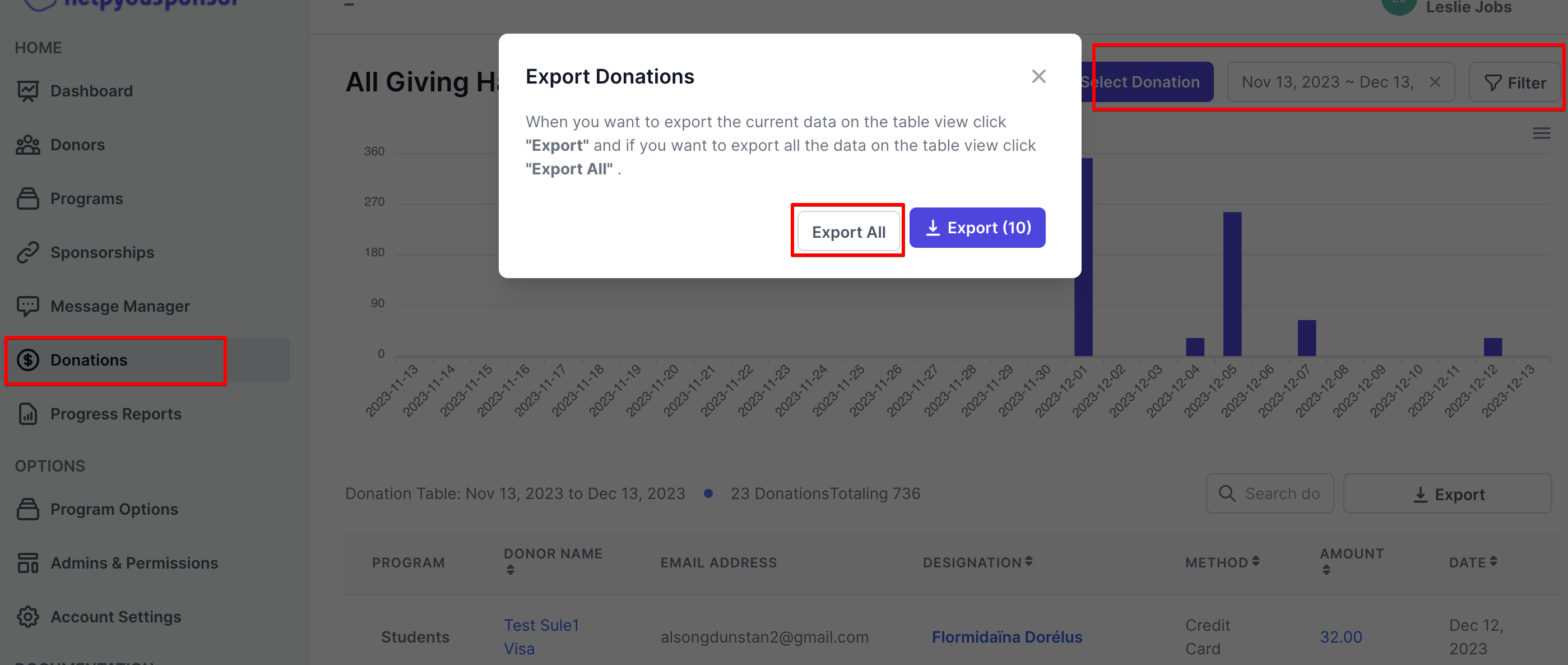Clear the date range with the X

click(1435, 82)
